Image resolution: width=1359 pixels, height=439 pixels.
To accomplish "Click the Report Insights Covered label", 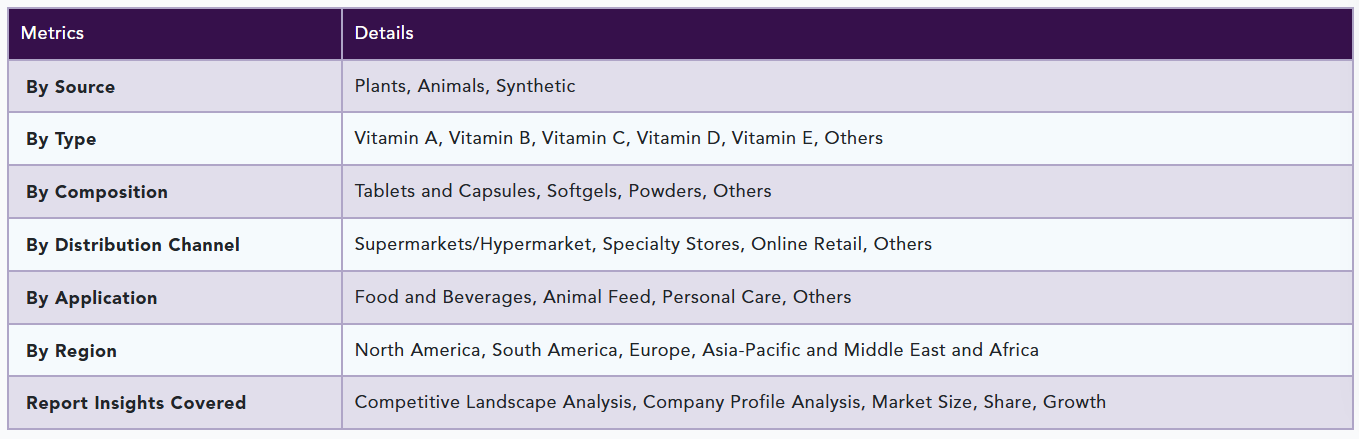I will click(136, 403).
